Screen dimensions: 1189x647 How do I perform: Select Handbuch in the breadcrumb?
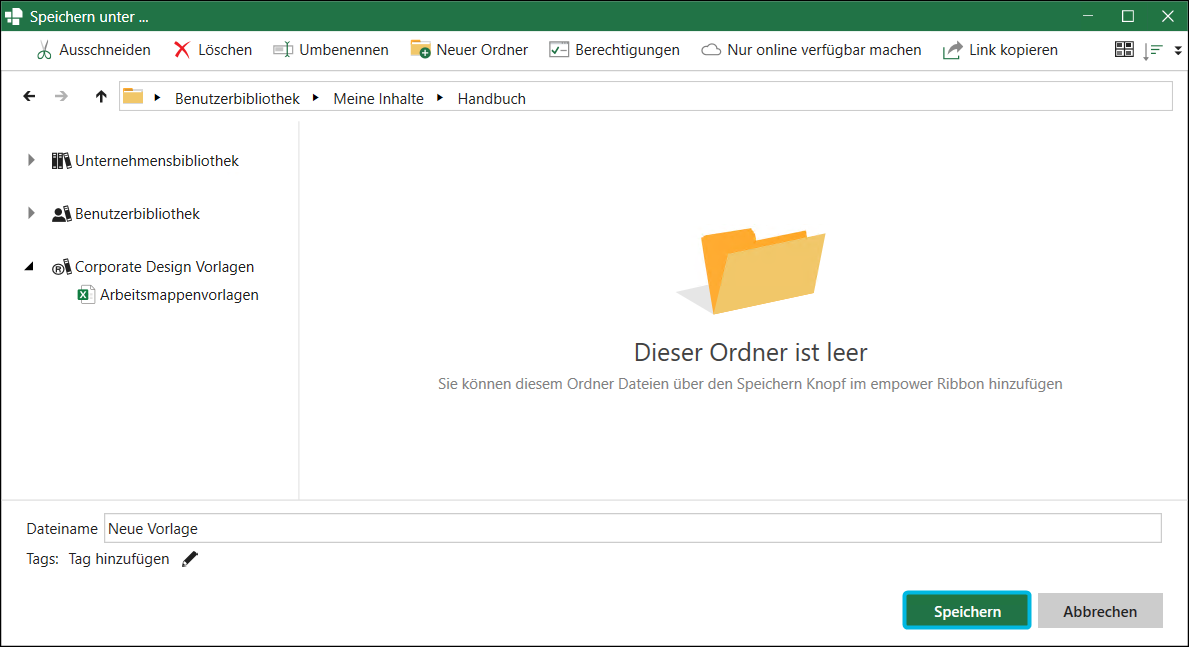(491, 99)
